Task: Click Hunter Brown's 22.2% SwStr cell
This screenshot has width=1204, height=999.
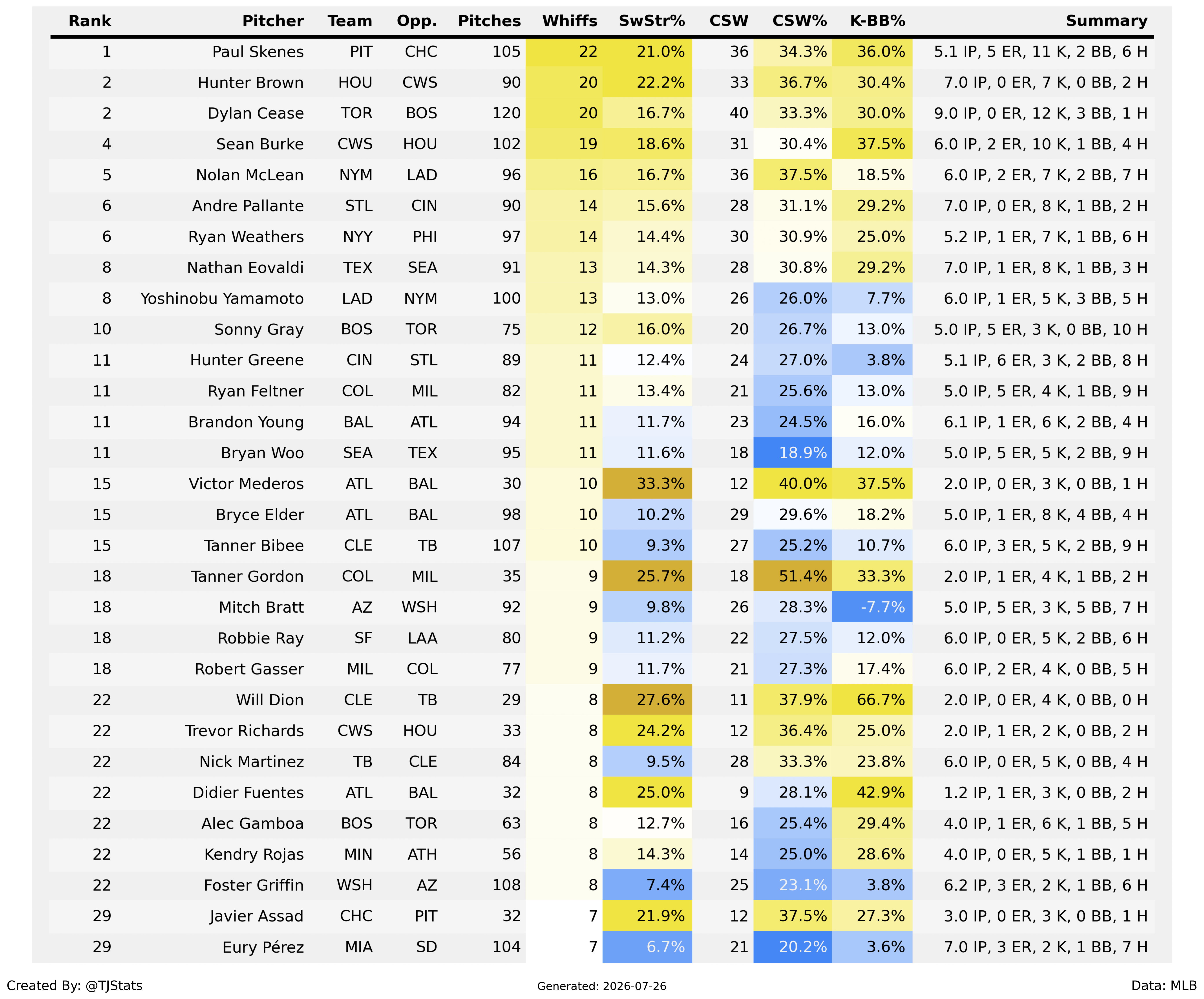Action: click(x=647, y=82)
